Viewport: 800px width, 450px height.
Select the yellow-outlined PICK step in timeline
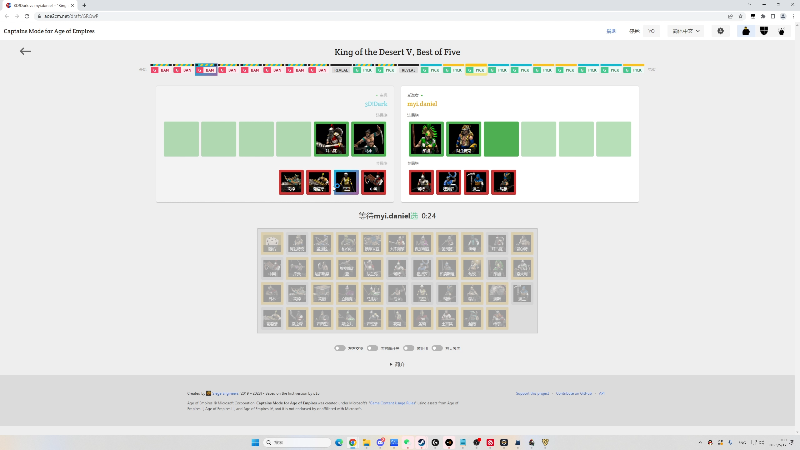point(476,69)
